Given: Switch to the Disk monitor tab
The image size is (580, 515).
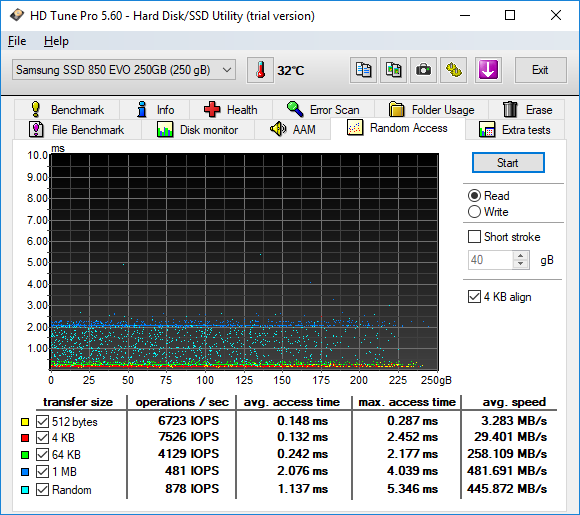Looking at the screenshot, I should click(198, 130).
